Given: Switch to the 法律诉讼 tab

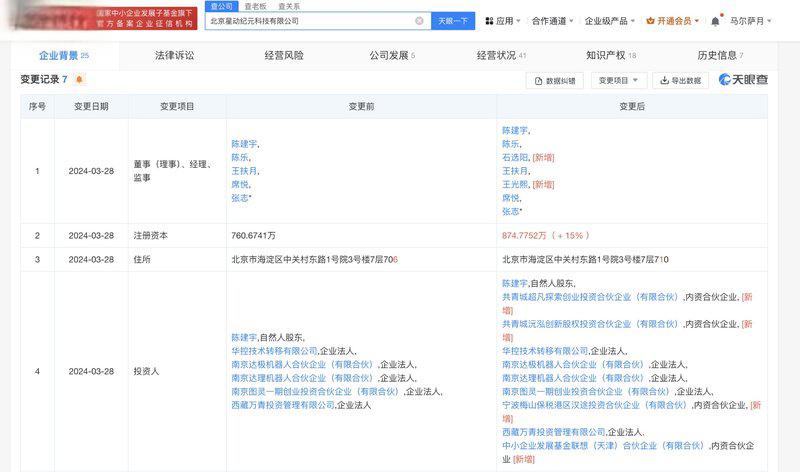Looking at the screenshot, I should click(175, 56).
